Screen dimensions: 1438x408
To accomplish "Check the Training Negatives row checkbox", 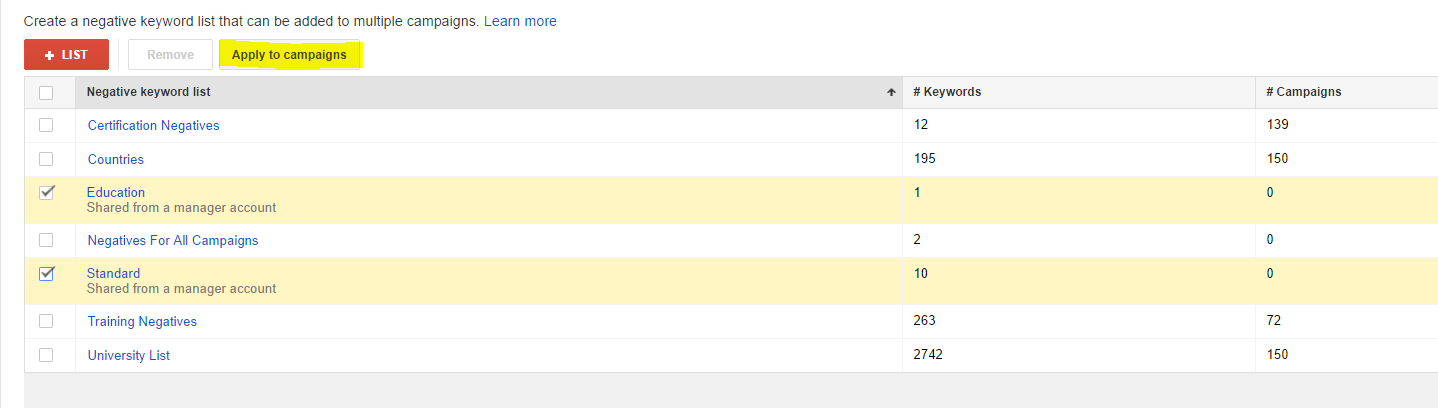I will tap(46, 321).
